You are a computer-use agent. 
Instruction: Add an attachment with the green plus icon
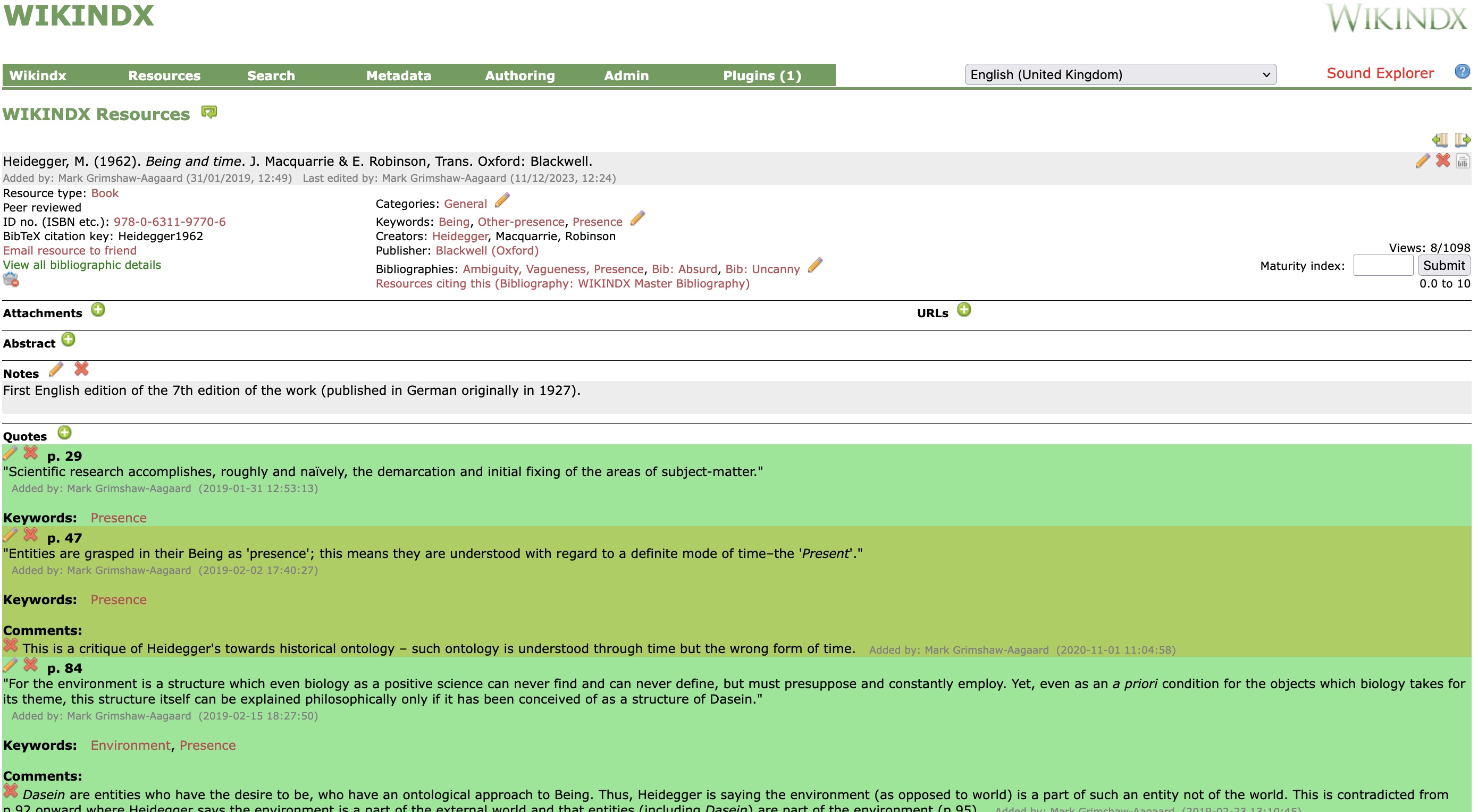pos(99,310)
